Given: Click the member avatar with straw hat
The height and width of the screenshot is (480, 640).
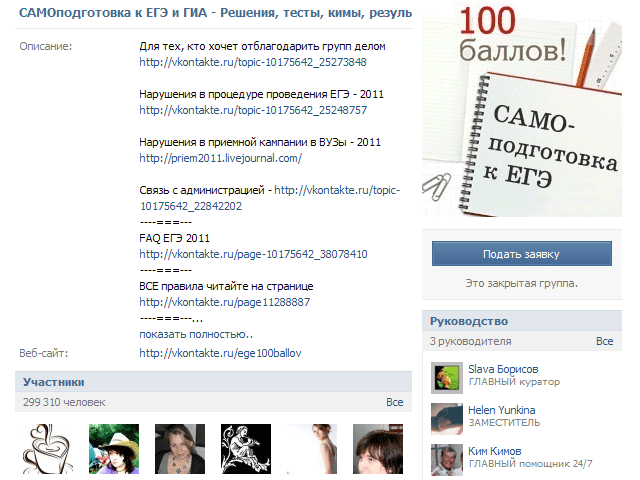Looking at the screenshot, I should tap(114, 449).
